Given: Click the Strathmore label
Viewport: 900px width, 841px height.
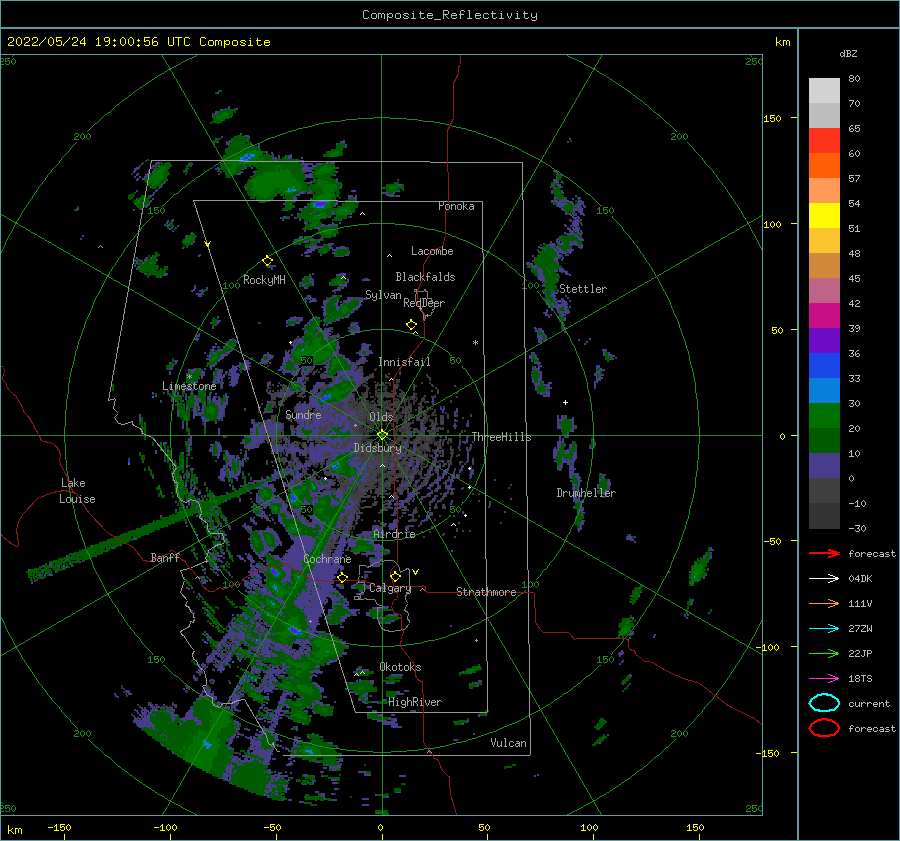Looking at the screenshot, I should [x=486, y=592].
